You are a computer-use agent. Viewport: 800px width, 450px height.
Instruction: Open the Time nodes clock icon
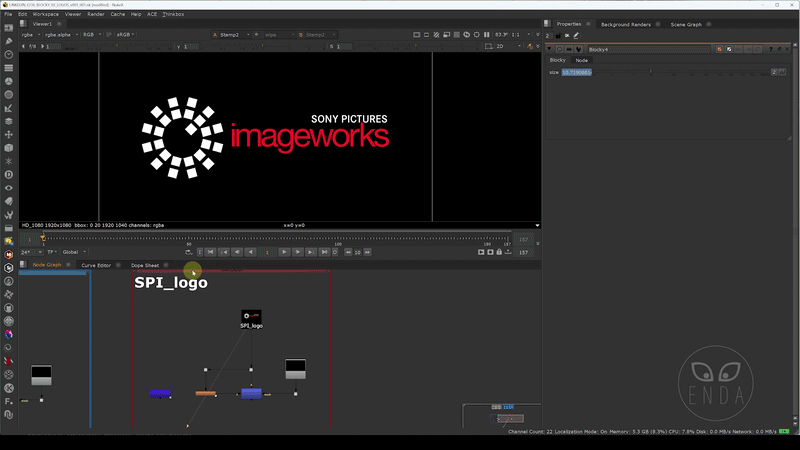(x=9, y=55)
